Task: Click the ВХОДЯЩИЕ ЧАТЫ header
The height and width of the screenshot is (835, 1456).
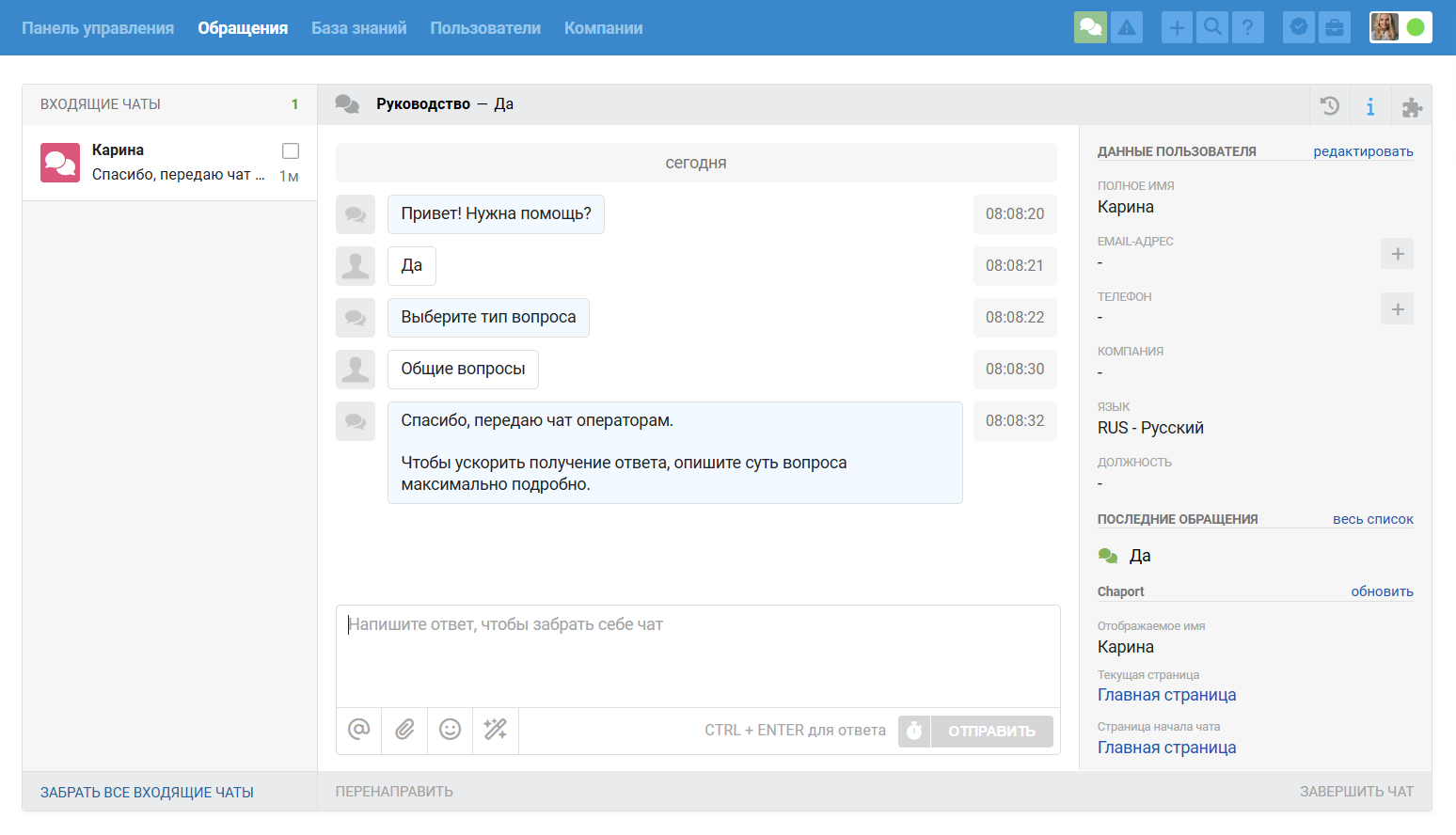Action: click(101, 104)
